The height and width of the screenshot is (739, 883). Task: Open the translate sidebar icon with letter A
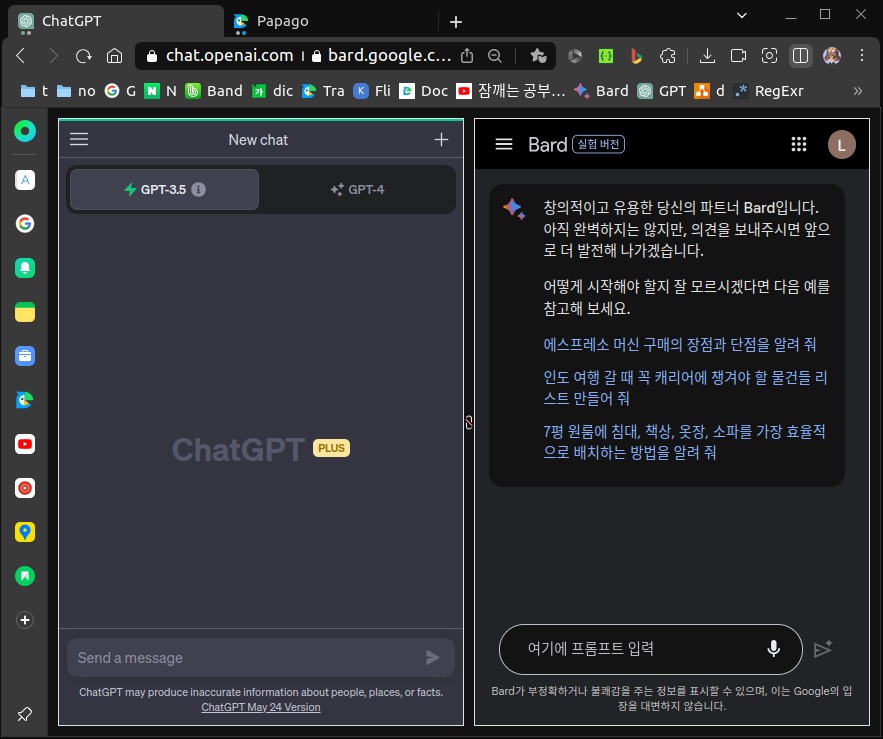(x=25, y=180)
